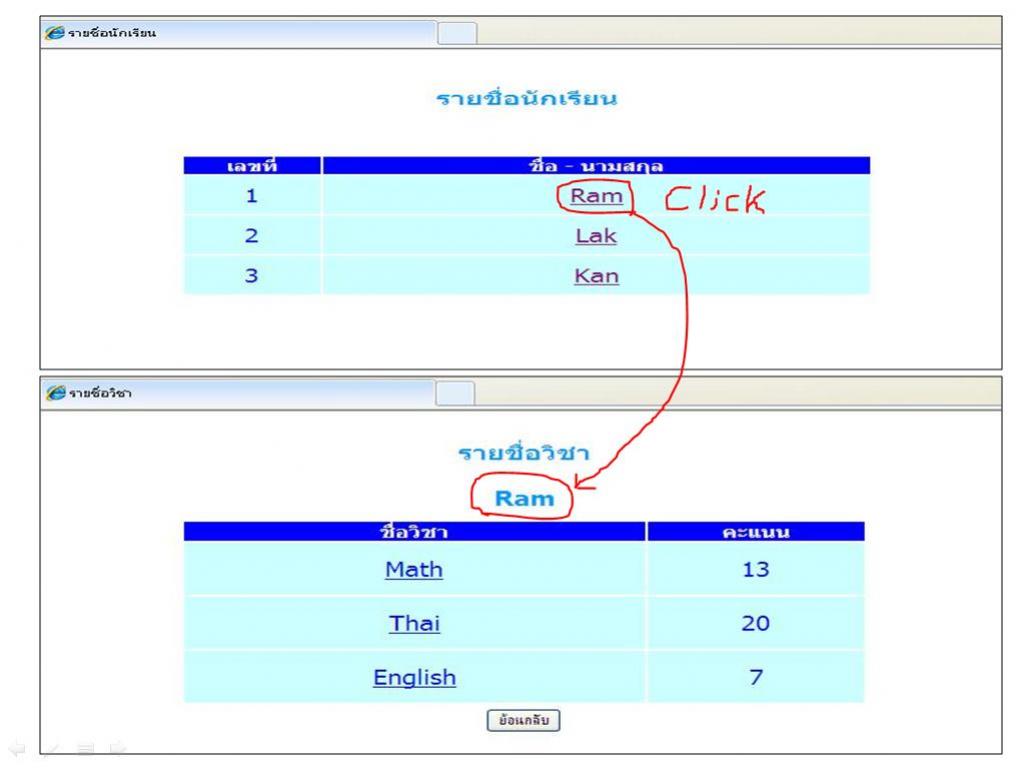
Task: Select the รายชื่อนักเรียน browser tab
Action: point(239,33)
